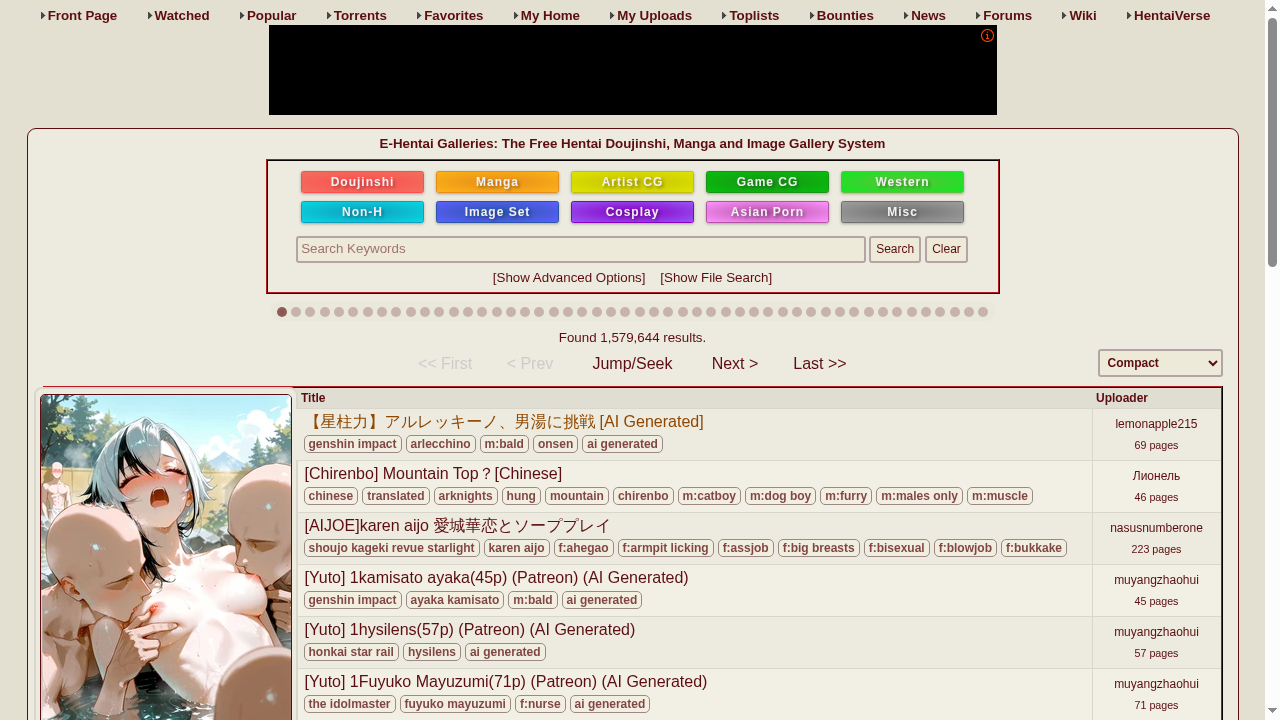Open the Front Page menu item
The height and width of the screenshot is (720, 1280).
82,16
